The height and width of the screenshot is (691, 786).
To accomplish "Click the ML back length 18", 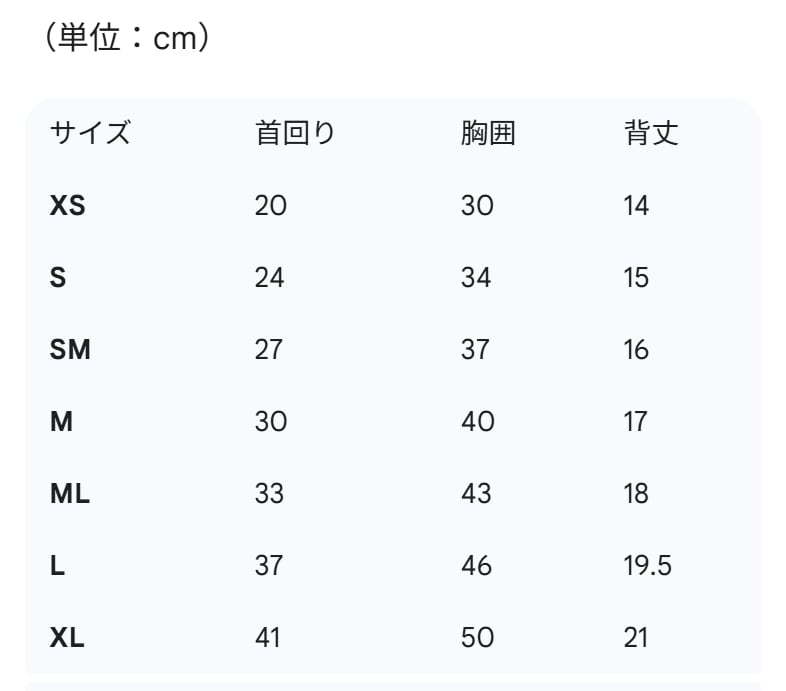I will 636,494.
